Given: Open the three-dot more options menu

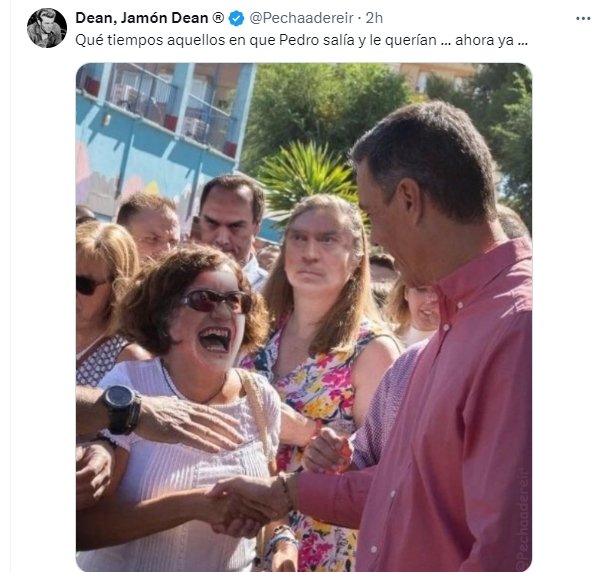Looking at the screenshot, I should click(x=583, y=18).
